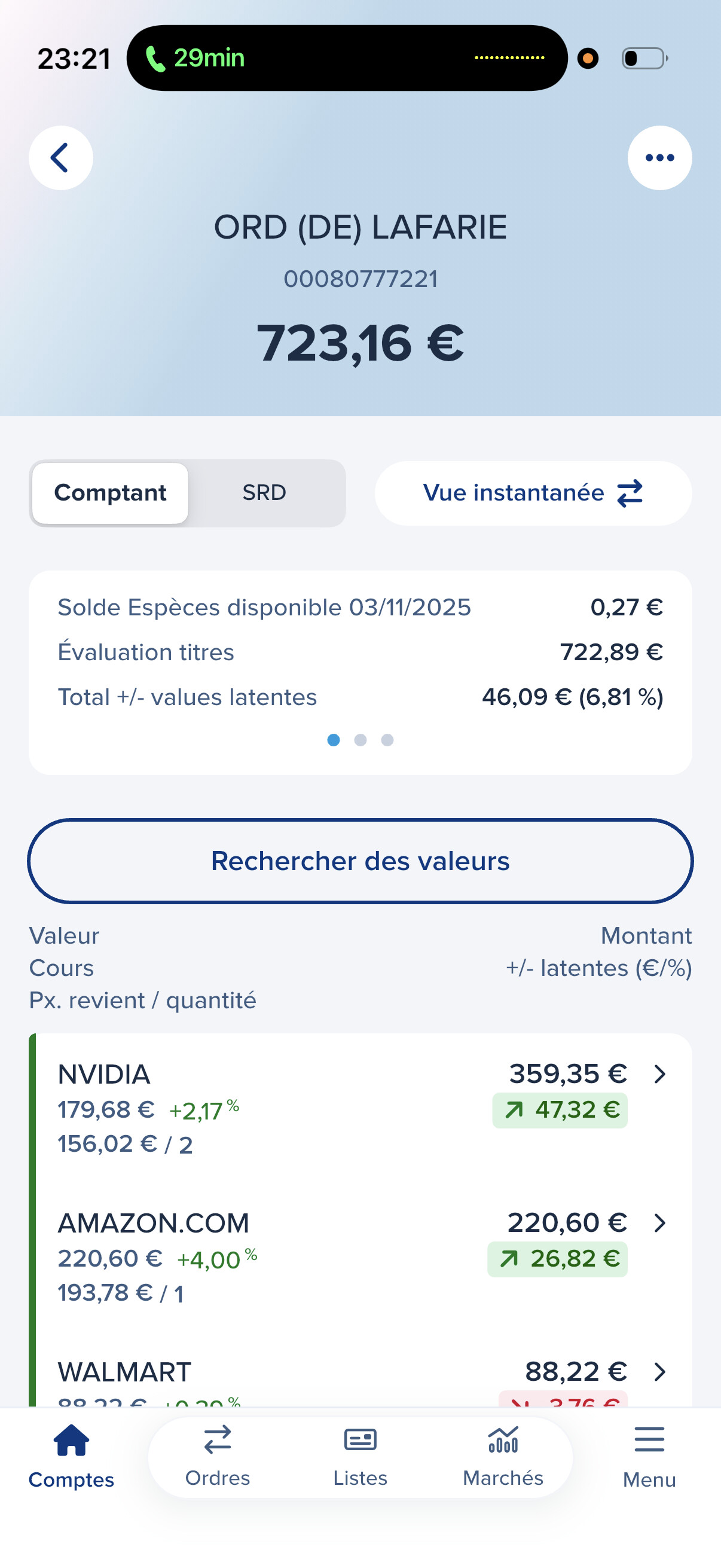Tap Rechercher des valeurs button
Image resolution: width=721 pixels, height=1568 pixels.
click(360, 861)
